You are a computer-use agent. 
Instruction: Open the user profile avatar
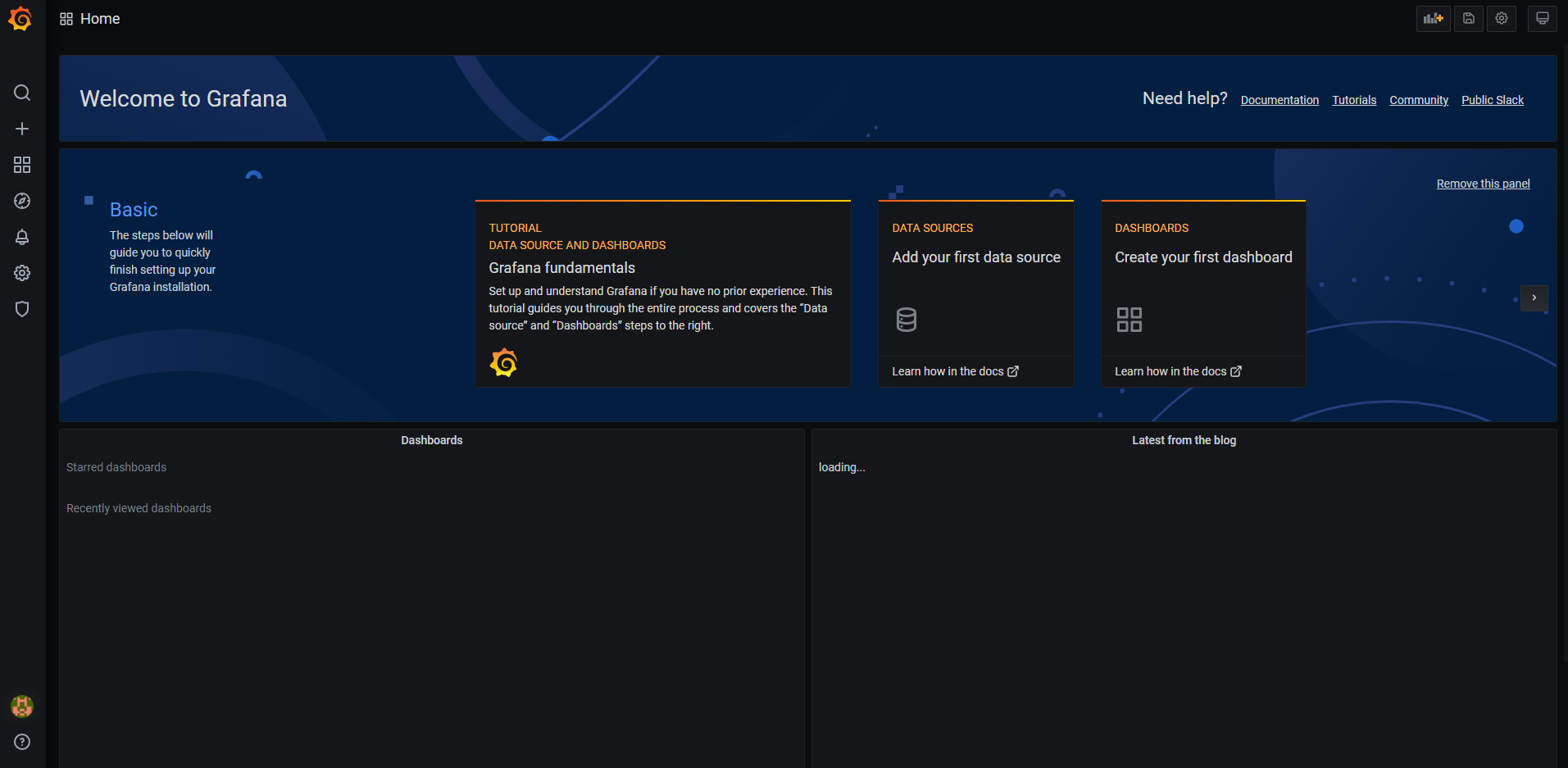click(22, 706)
